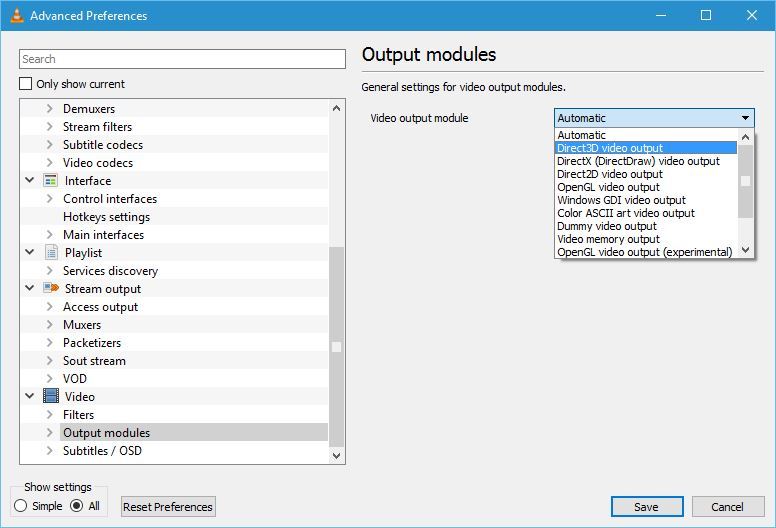This screenshot has width=776, height=528.
Task: Expand the VOD node
Action: point(49,379)
